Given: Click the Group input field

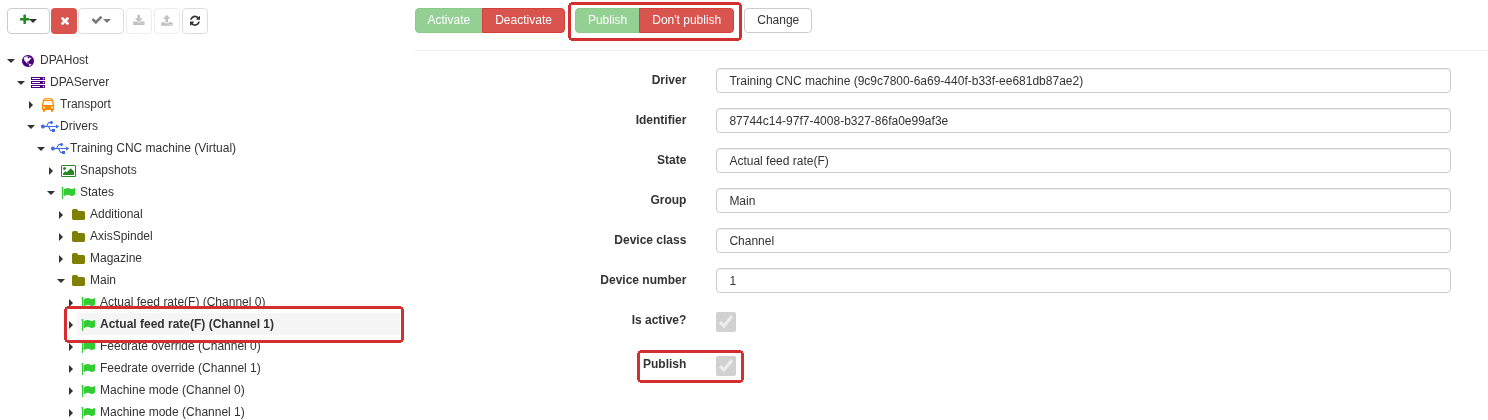Looking at the screenshot, I should [x=1083, y=201].
